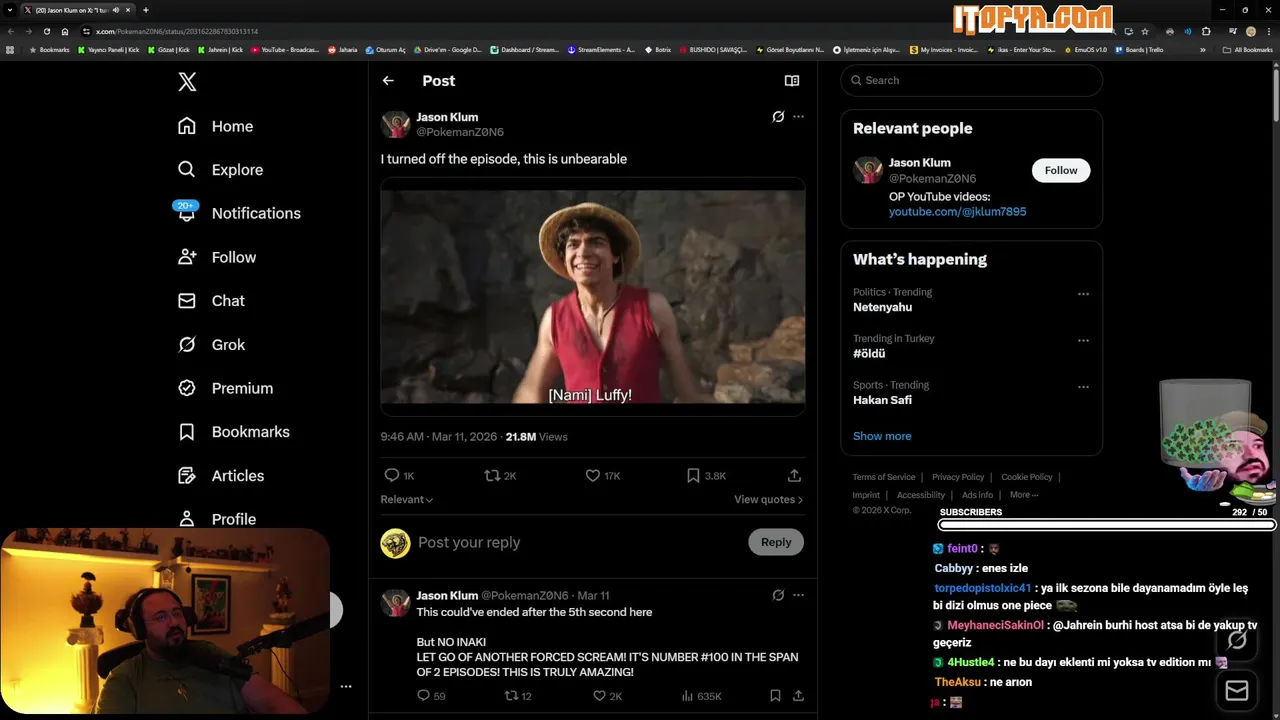1280x720 pixels.
Task: Like the comment with 2K likes
Action: pos(607,696)
